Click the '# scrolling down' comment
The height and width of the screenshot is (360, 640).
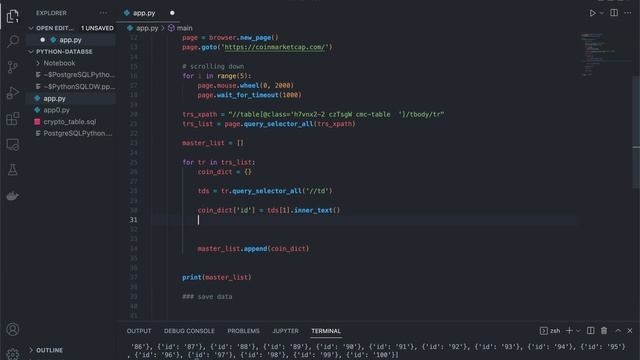(213, 67)
